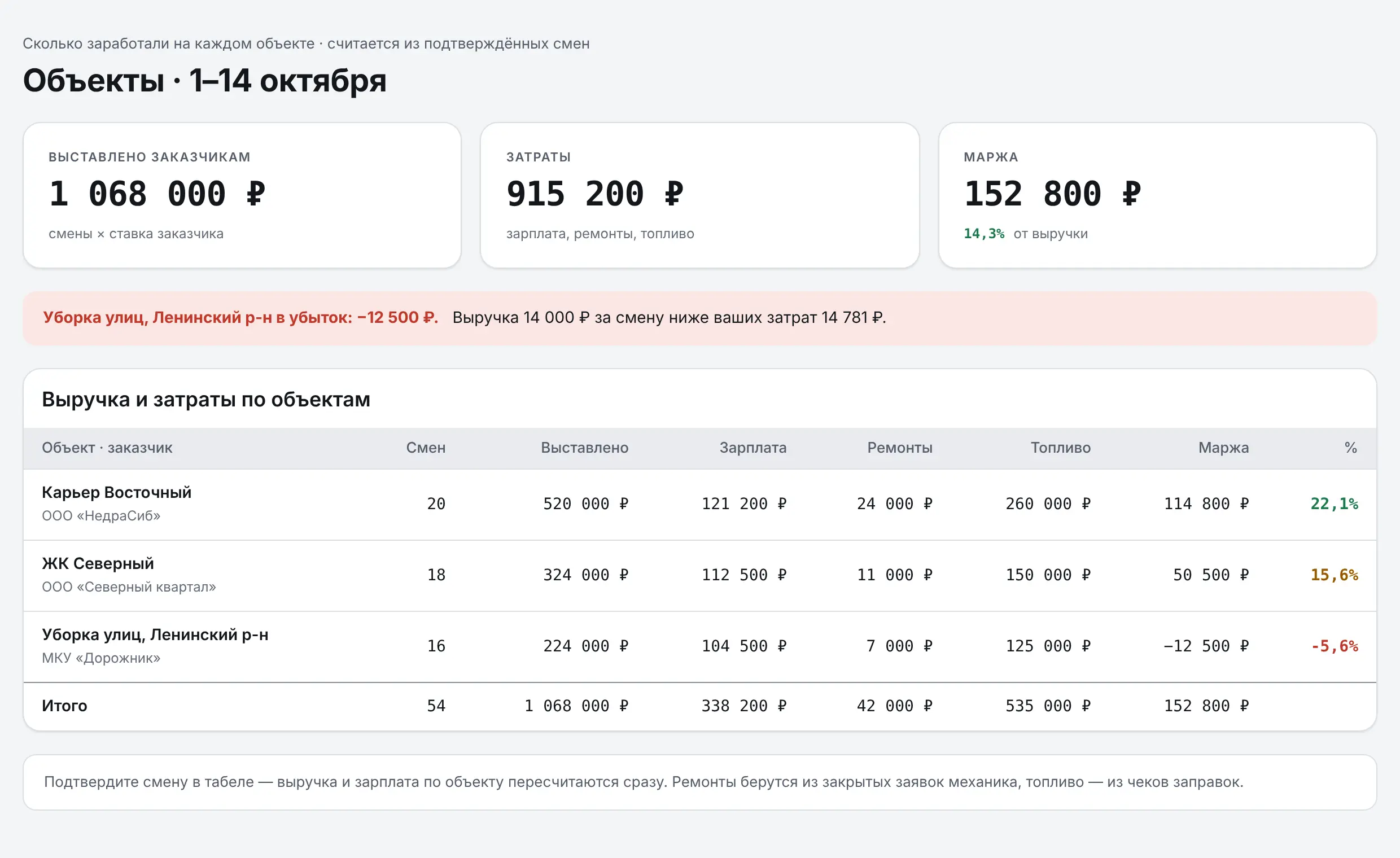Click the 'Ремонты' column header
1400x858 pixels.
point(899,448)
